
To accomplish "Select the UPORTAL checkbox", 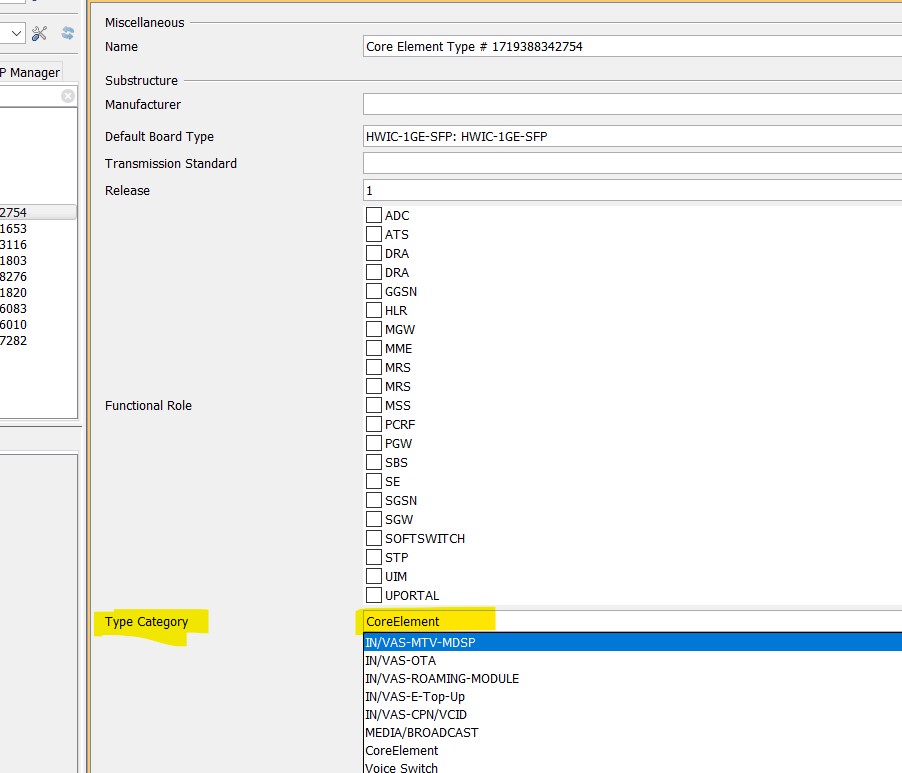I will [374, 595].
